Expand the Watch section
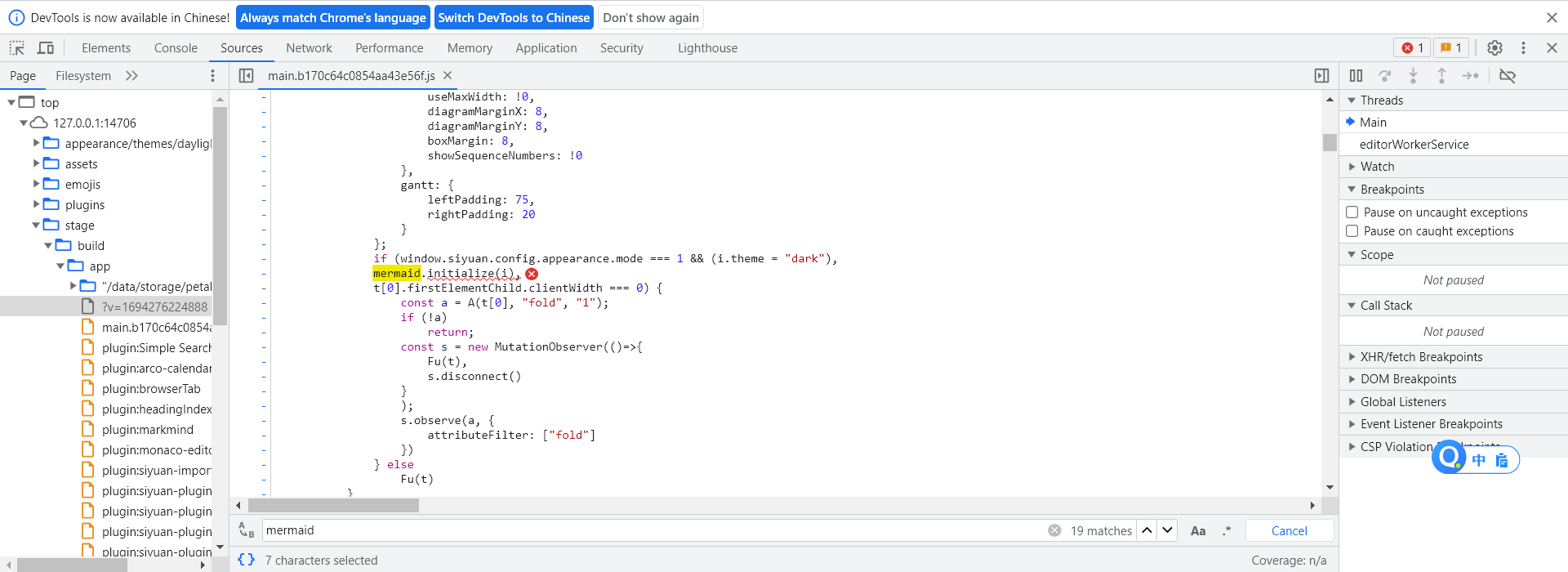The height and width of the screenshot is (572, 1568). pos(1377,167)
